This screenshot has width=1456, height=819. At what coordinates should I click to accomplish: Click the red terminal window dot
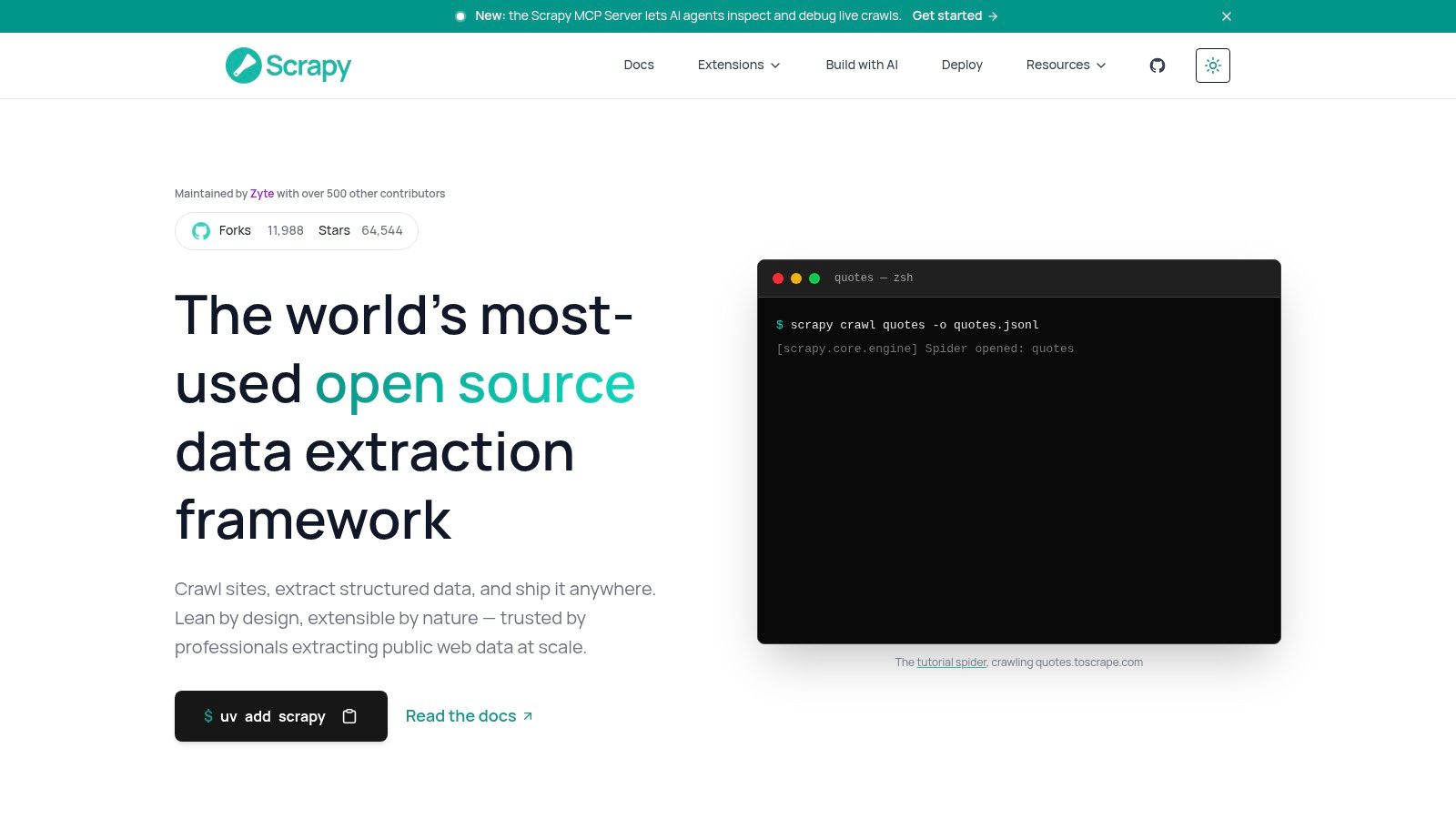tap(778, 278)
